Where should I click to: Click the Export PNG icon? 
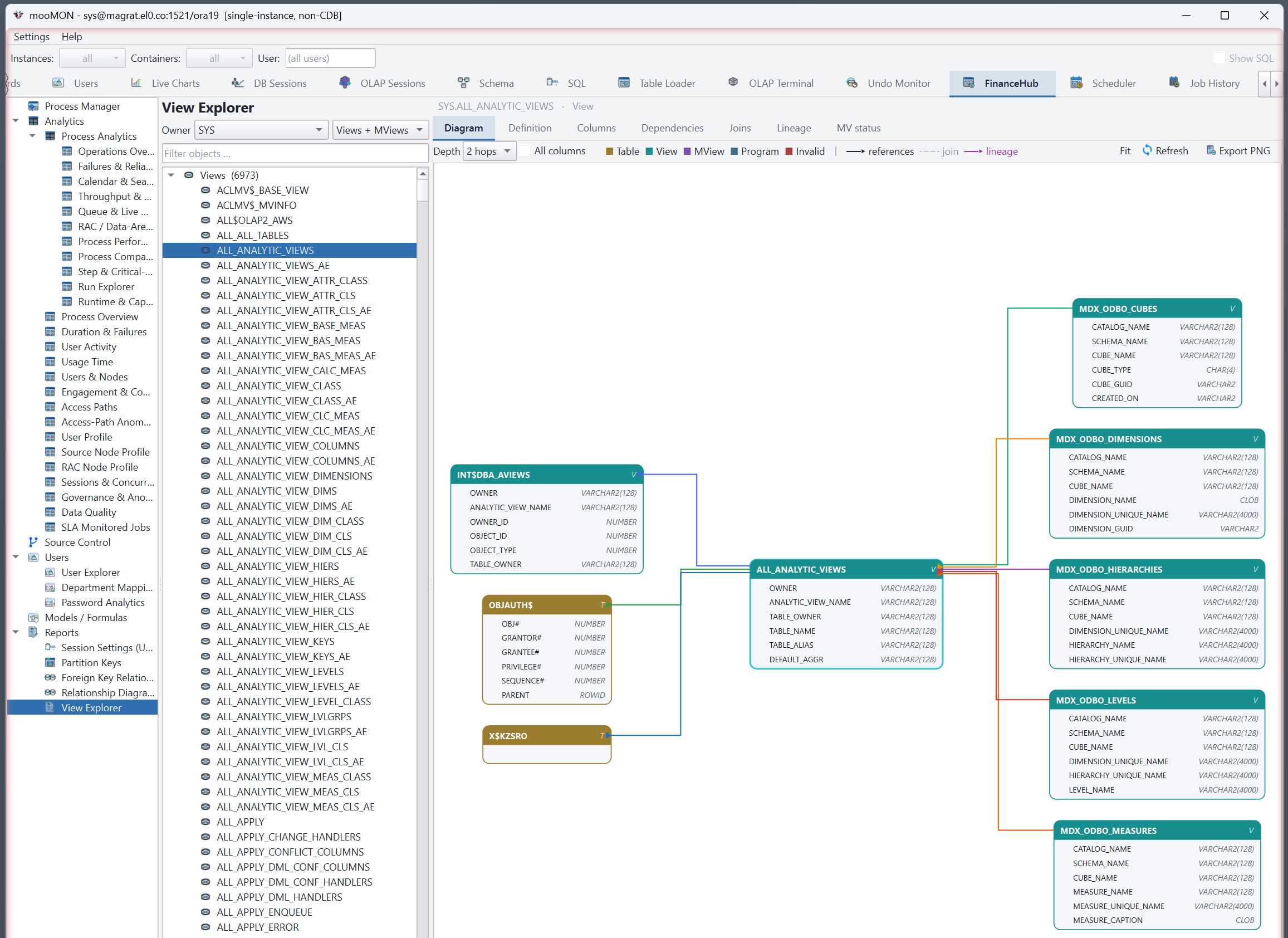(1211, 150)
